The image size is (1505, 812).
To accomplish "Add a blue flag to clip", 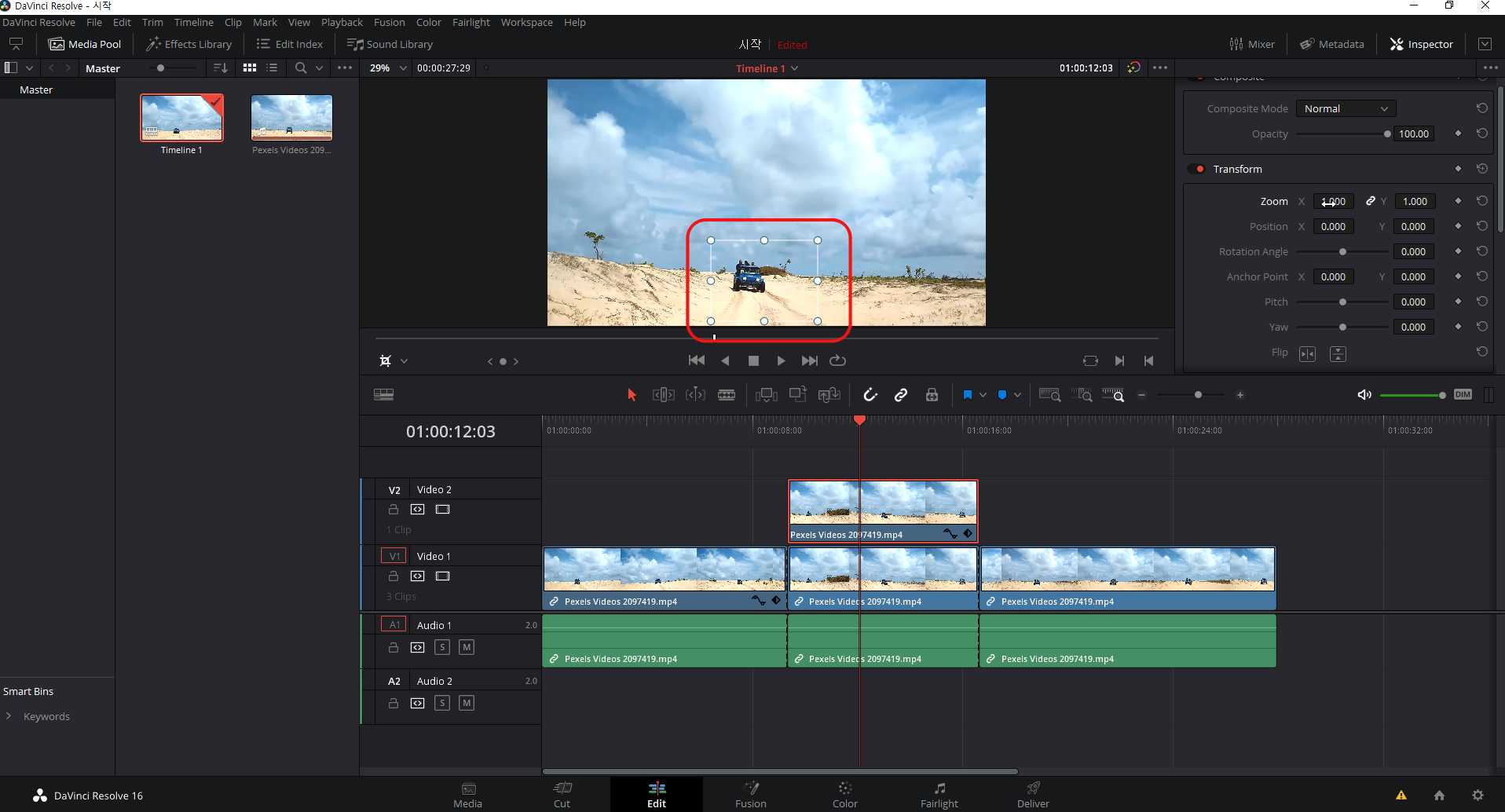I will (968, 395).
